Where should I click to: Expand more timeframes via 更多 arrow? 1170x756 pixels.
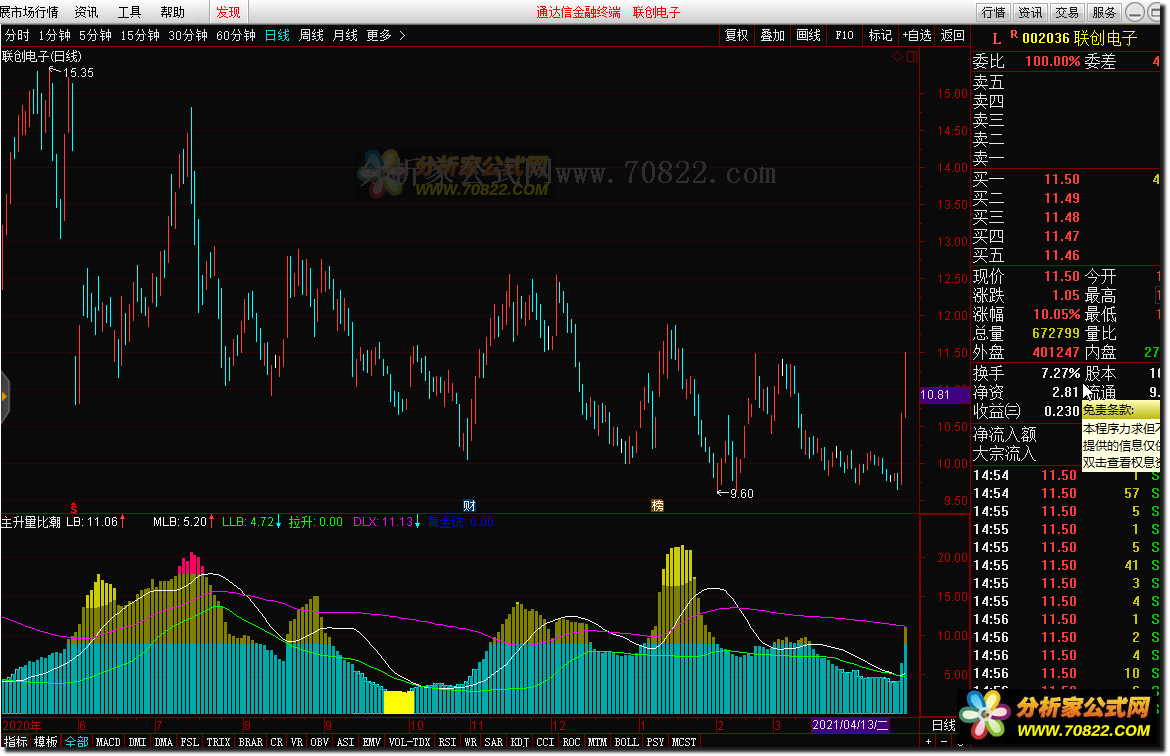pos(387,35)
